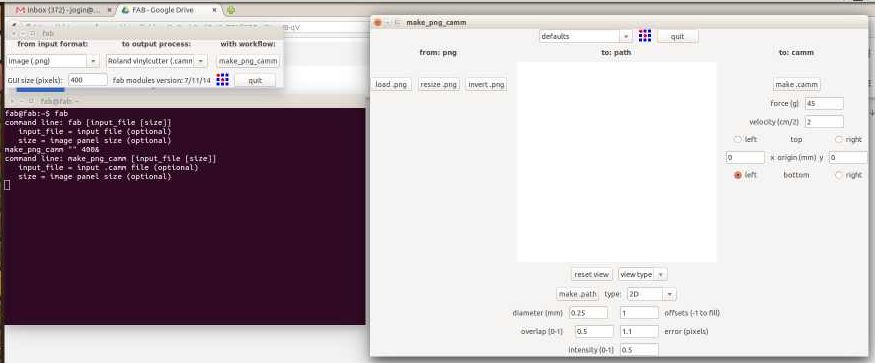Click the reset view button
875x363 pixels.
coord(592,274)
